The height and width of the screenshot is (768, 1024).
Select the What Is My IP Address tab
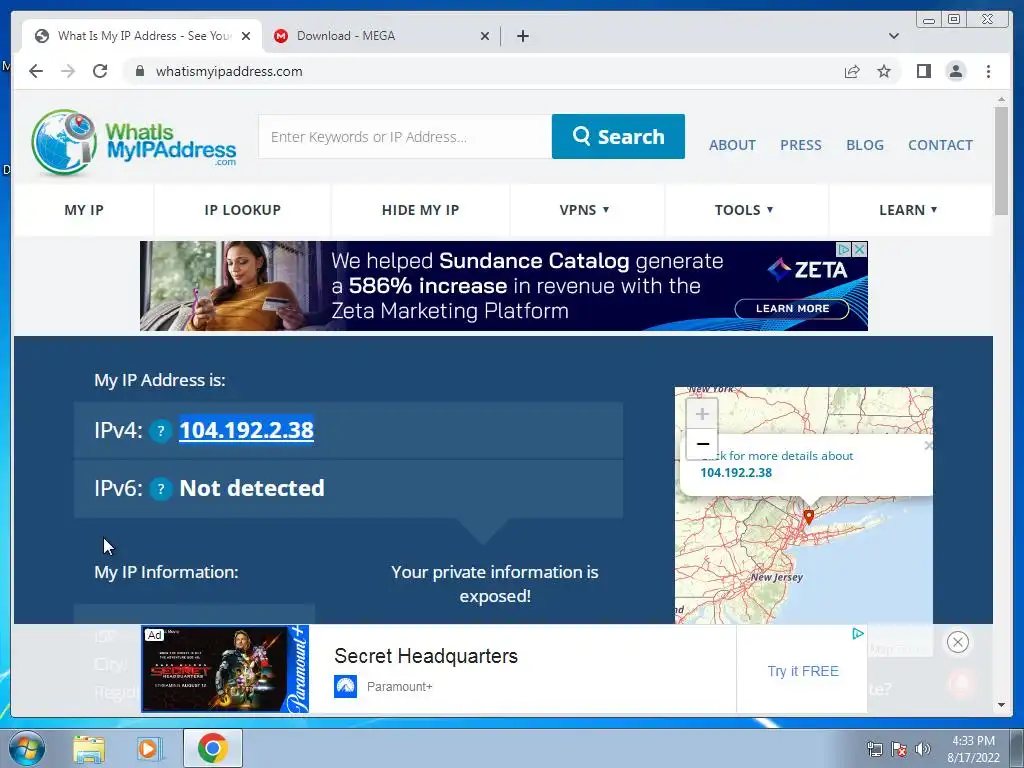[x=142, y=36]
